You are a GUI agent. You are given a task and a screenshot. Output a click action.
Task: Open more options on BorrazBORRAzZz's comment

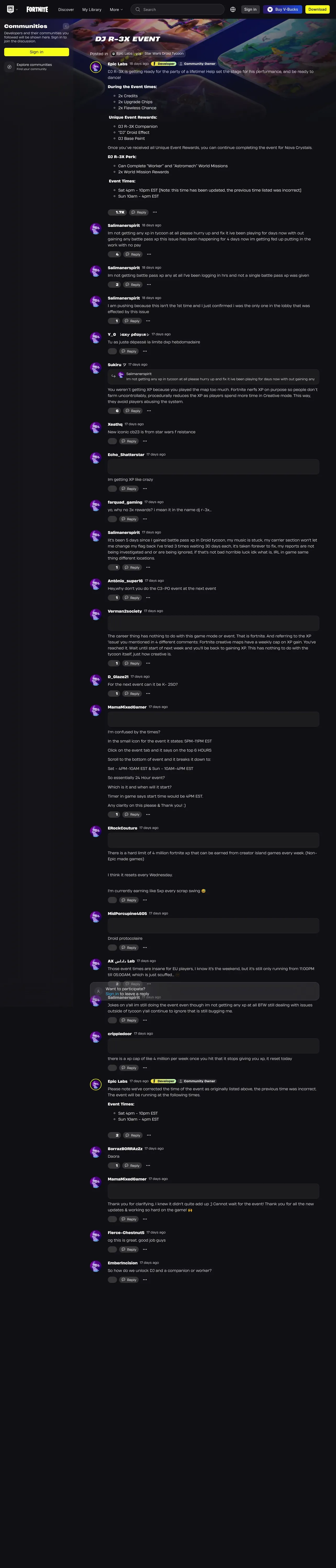click(148, 1166)
